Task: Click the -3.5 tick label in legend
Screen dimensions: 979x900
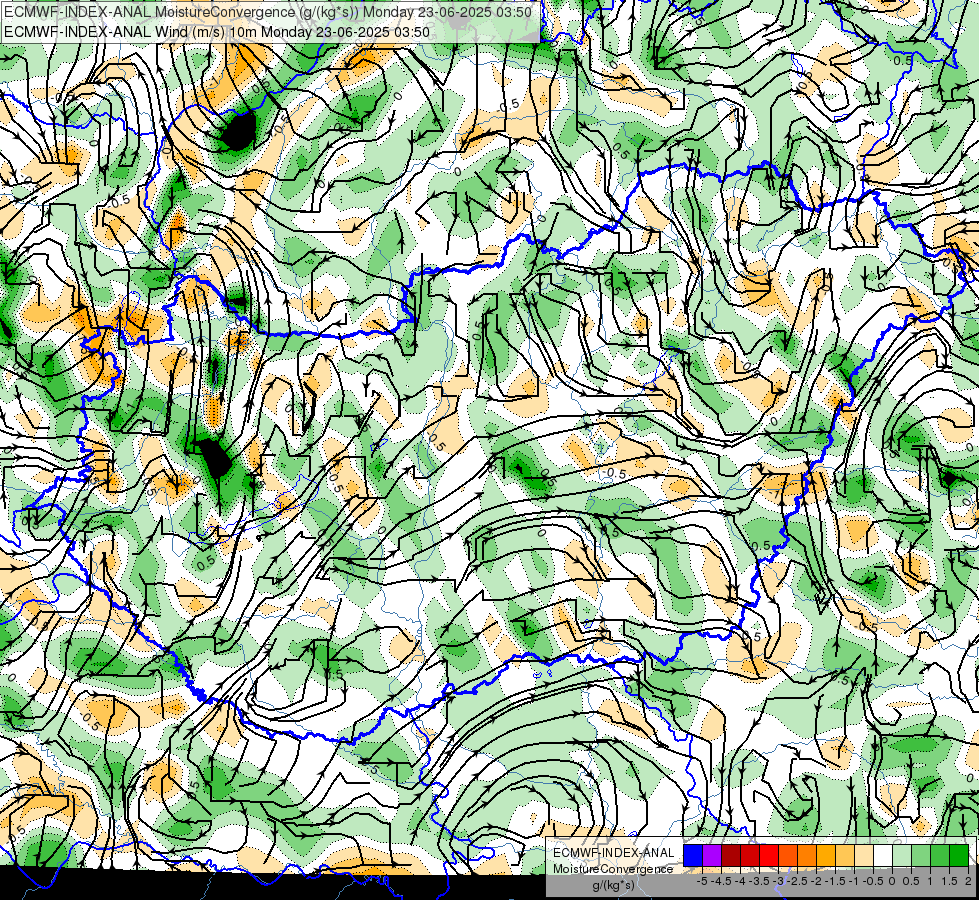Action: pyautogui.click(x=759, y=881)
